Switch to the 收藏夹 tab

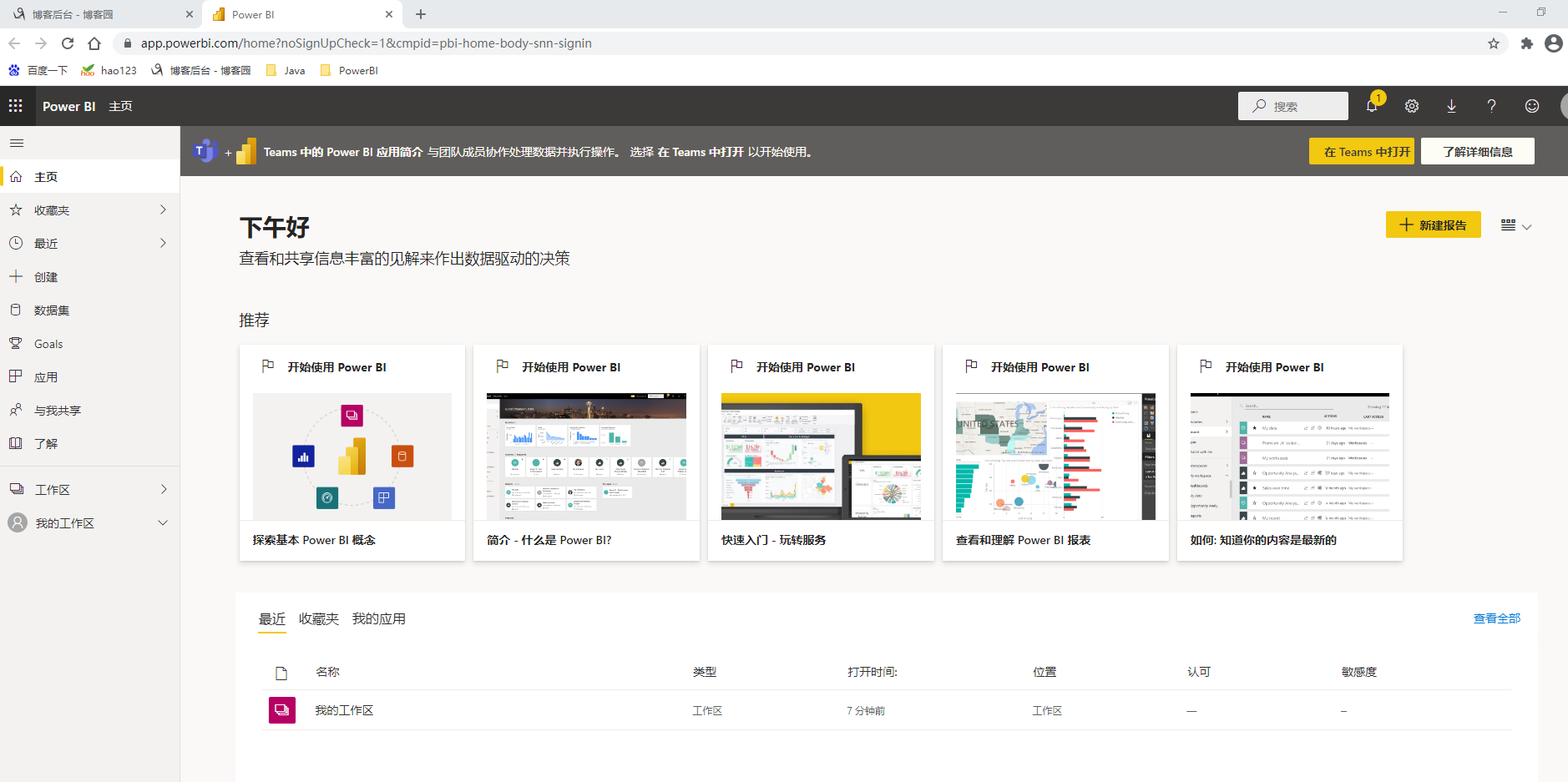(x=319, y=618)
